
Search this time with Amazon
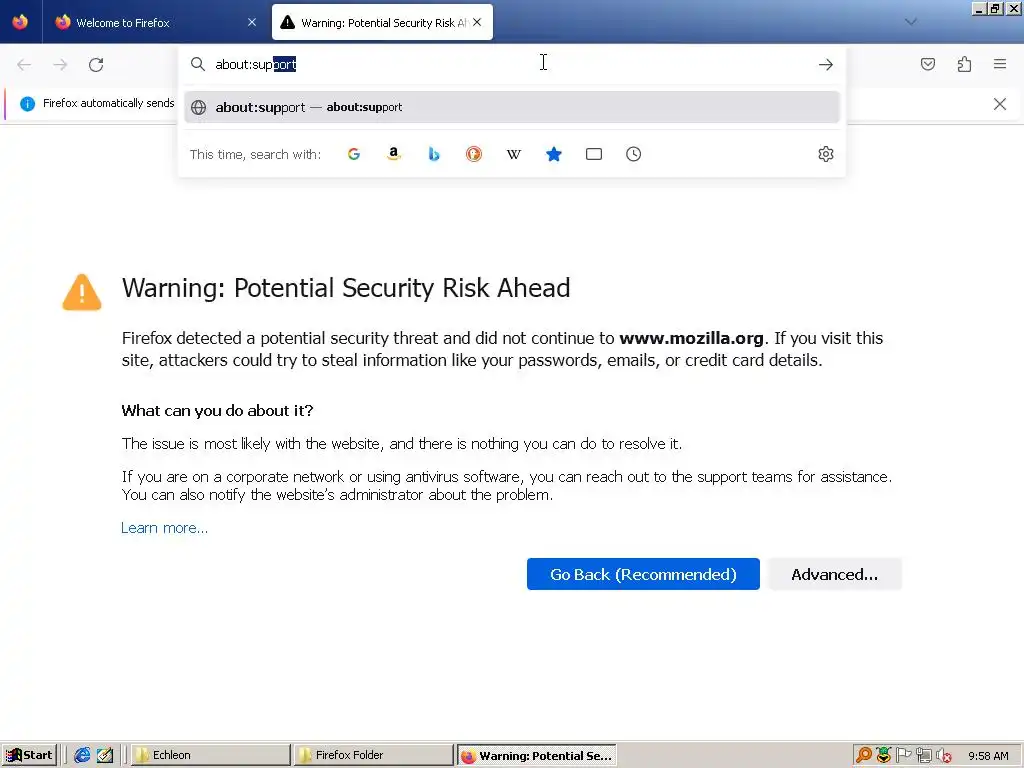coord(394,154)
